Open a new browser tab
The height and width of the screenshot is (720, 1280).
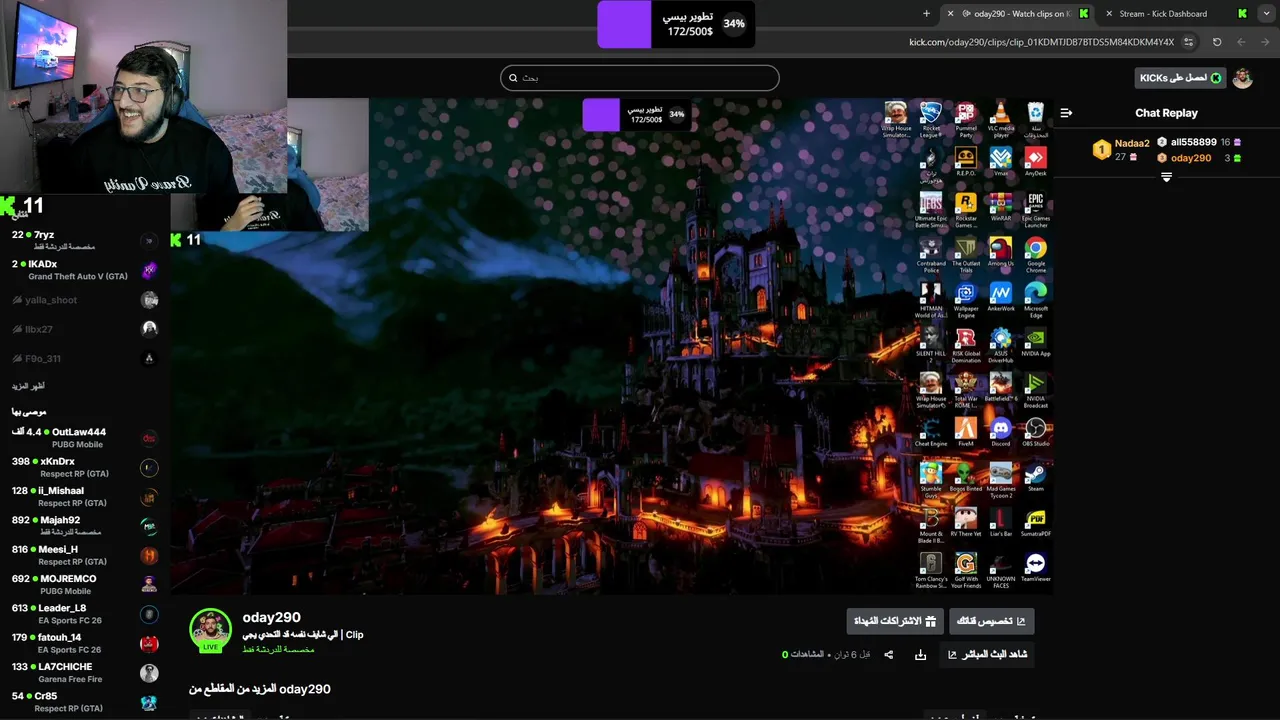926,13
